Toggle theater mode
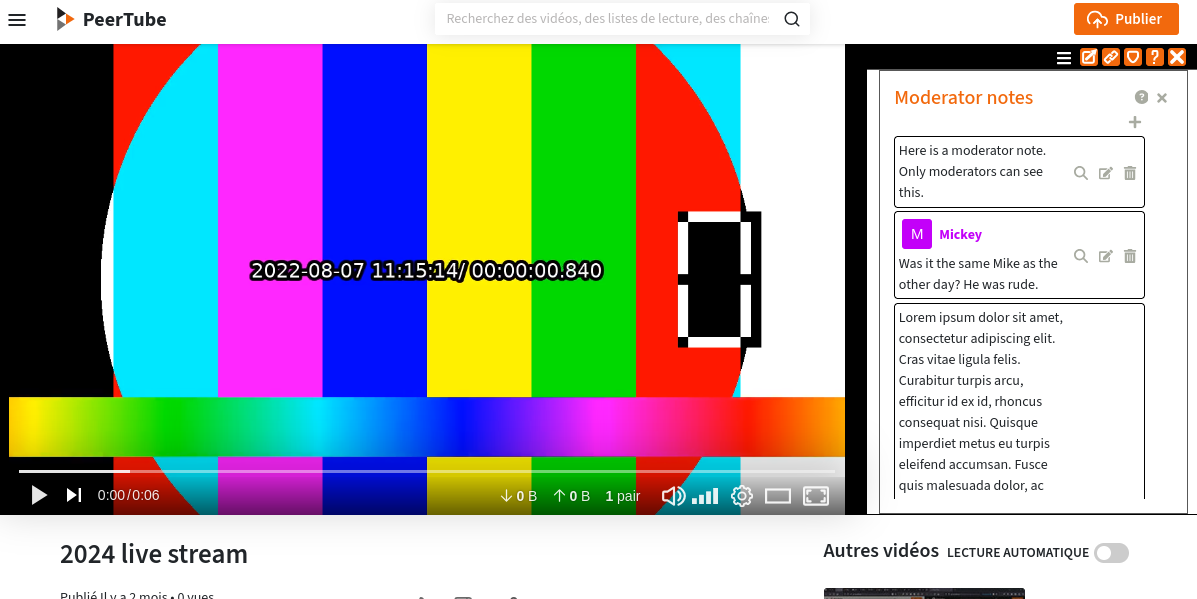Viewport: 1197px width, 599px height. coord(777,496)
